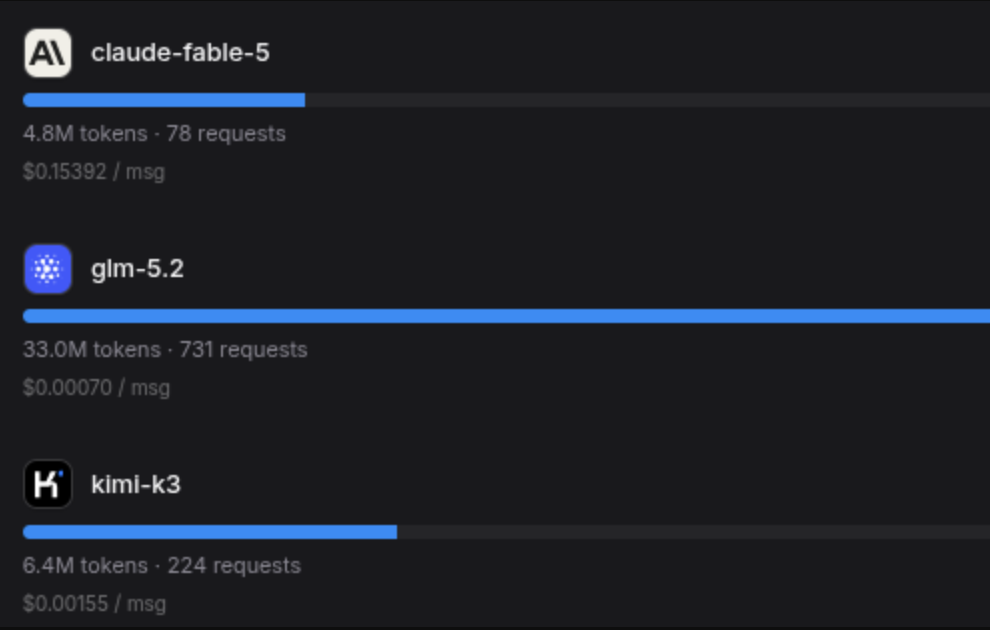990x630 pixels.
Task: Click the 33.0M tokens · 731 requests text
Action: 165,350
